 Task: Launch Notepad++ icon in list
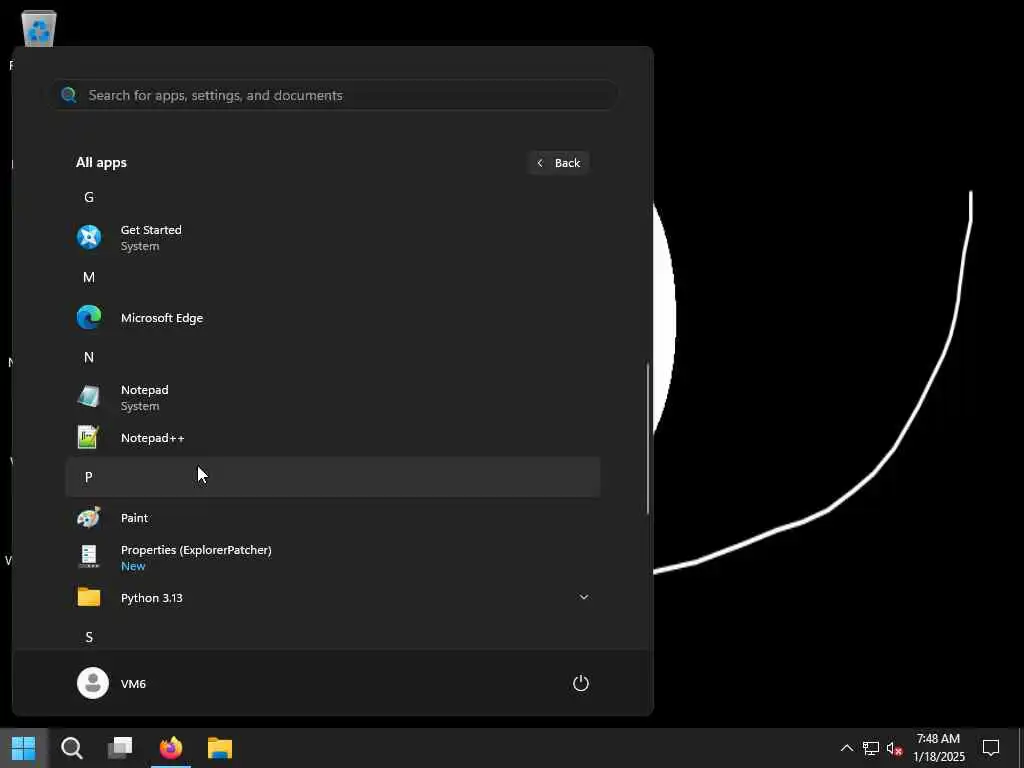[89, 438]
